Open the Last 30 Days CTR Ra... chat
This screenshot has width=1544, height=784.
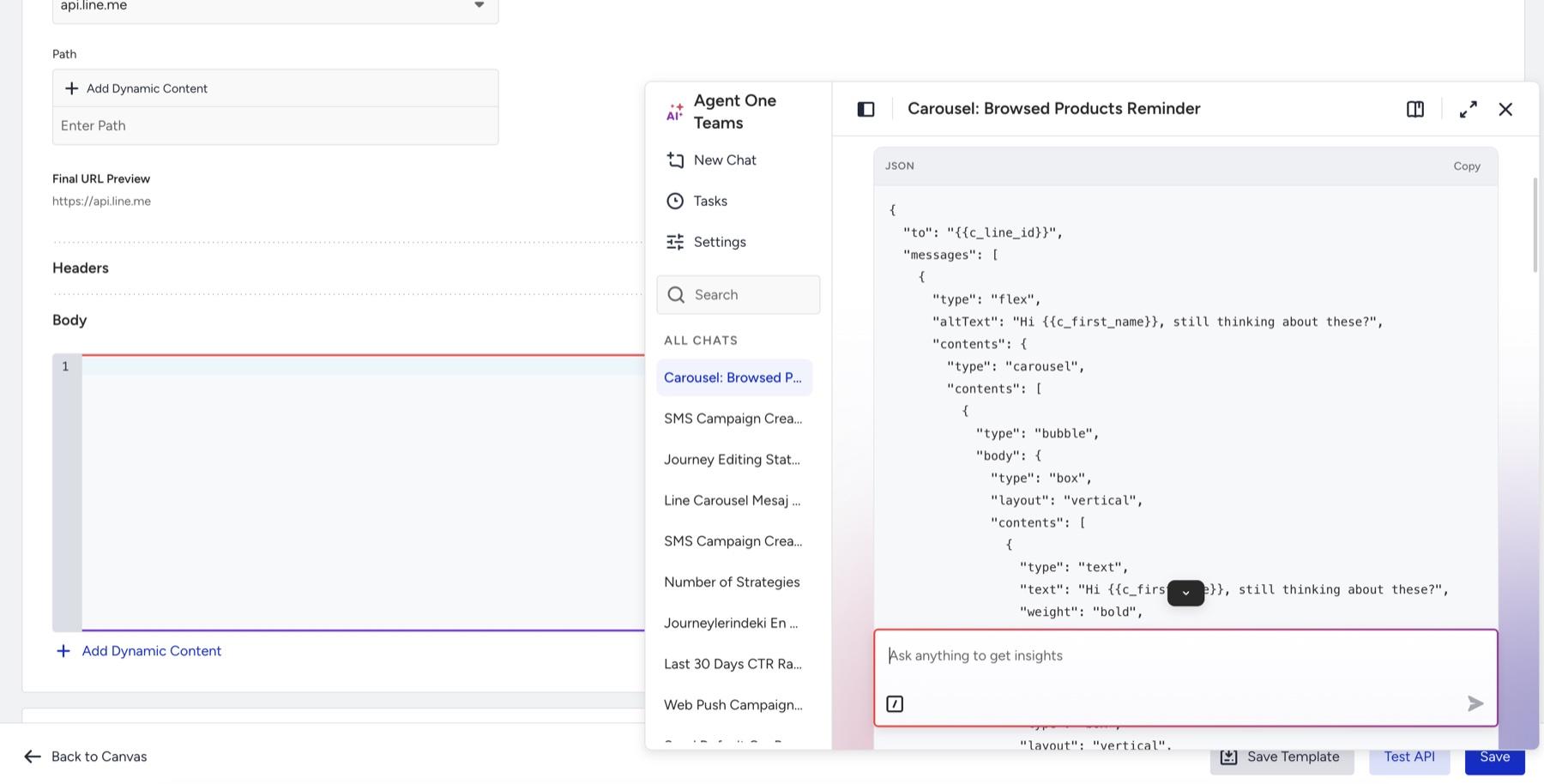pos(734,664)
